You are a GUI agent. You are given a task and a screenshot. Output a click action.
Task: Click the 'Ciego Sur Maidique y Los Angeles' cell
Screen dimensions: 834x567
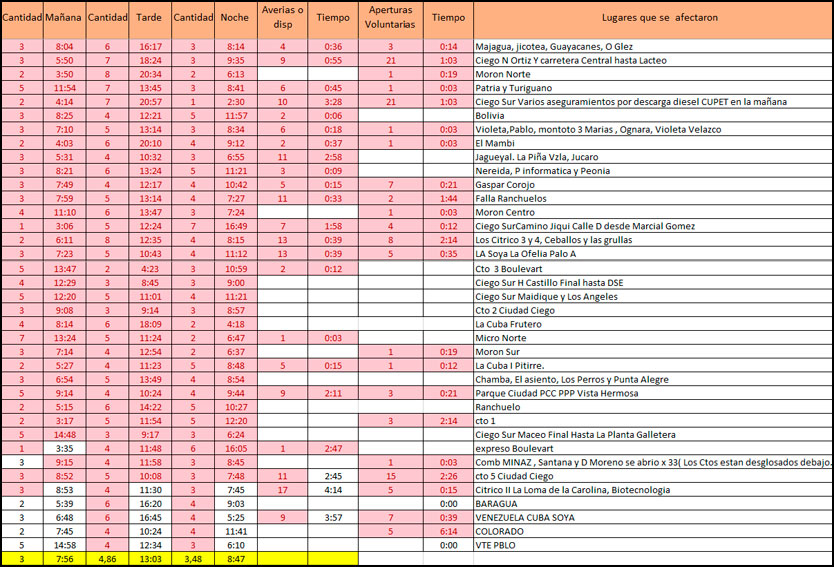coord(653,296)
